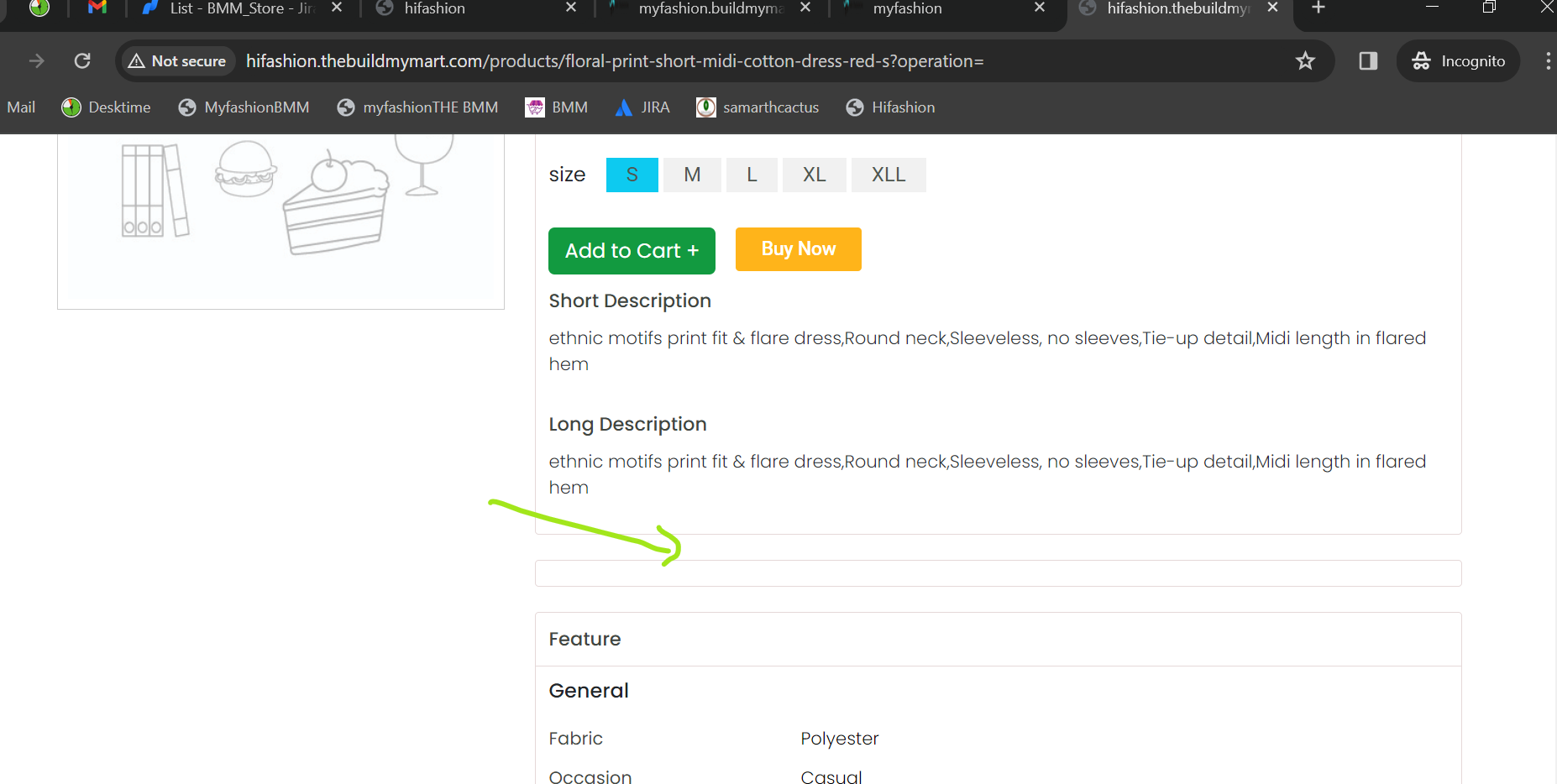Click the address bar URL
The image size is (1557, 784).
click(x=615, y=61)
